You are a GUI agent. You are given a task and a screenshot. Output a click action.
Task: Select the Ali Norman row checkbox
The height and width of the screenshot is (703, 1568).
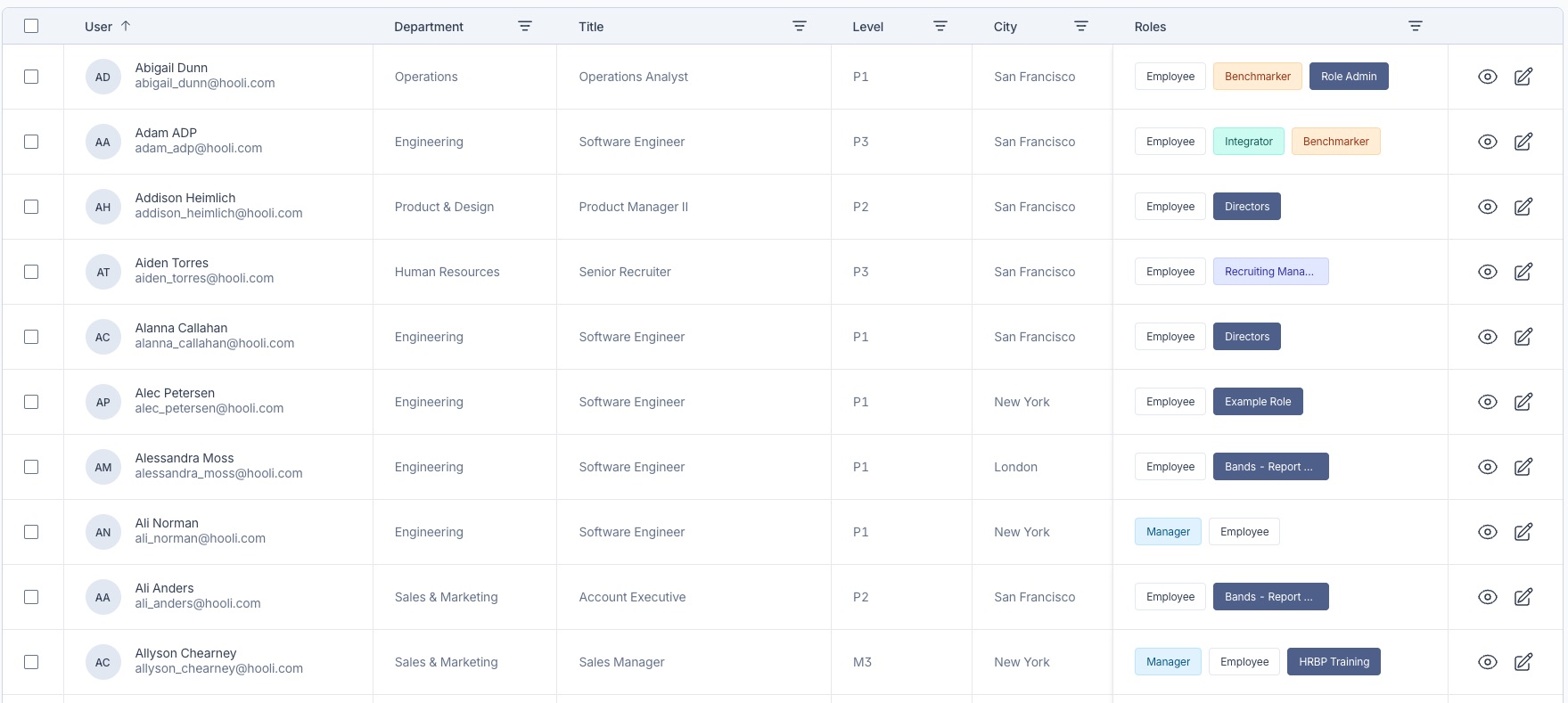(31, 532)
